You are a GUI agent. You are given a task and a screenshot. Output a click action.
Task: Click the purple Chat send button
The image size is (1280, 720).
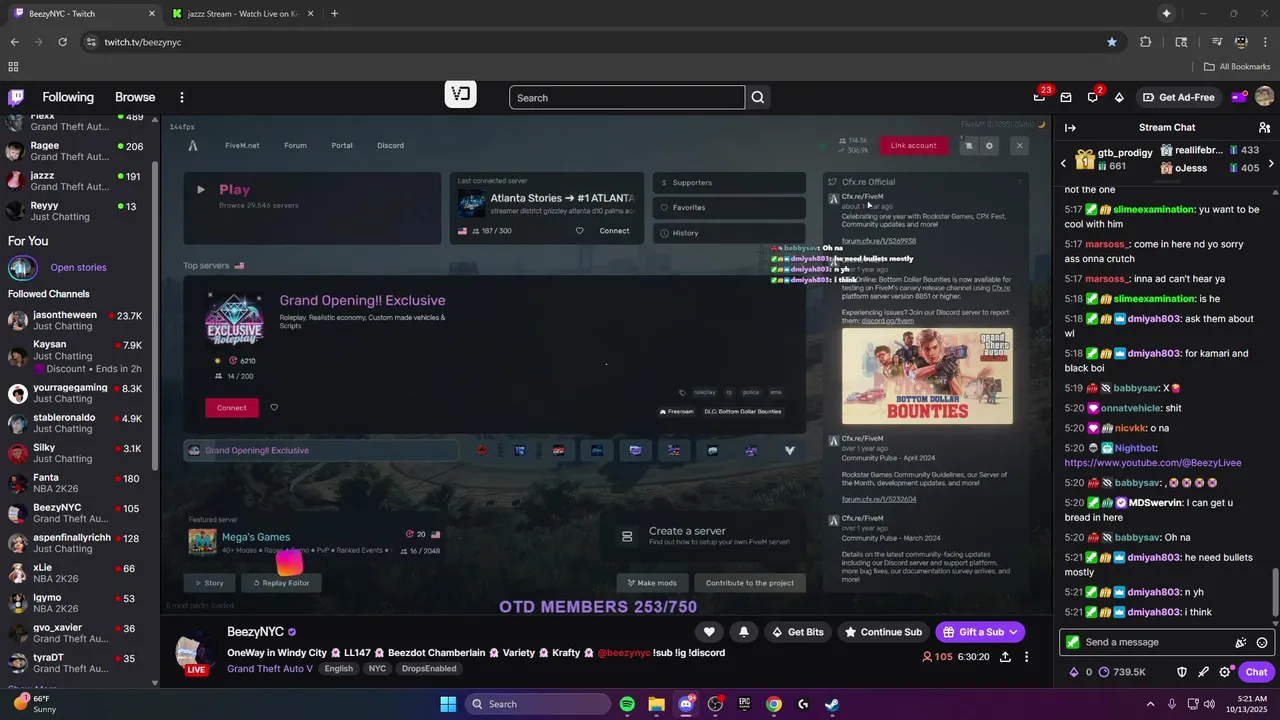coord(1257,672)
